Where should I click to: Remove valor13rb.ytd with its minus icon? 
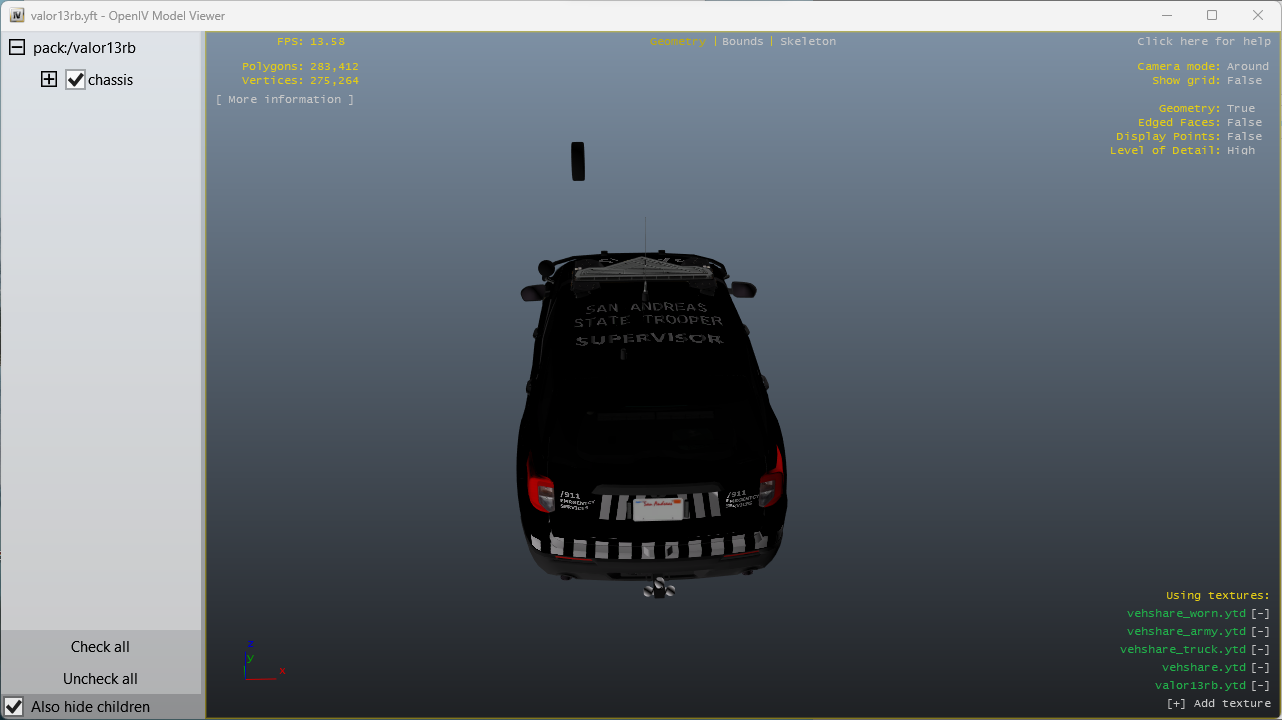click(1260, 686)
